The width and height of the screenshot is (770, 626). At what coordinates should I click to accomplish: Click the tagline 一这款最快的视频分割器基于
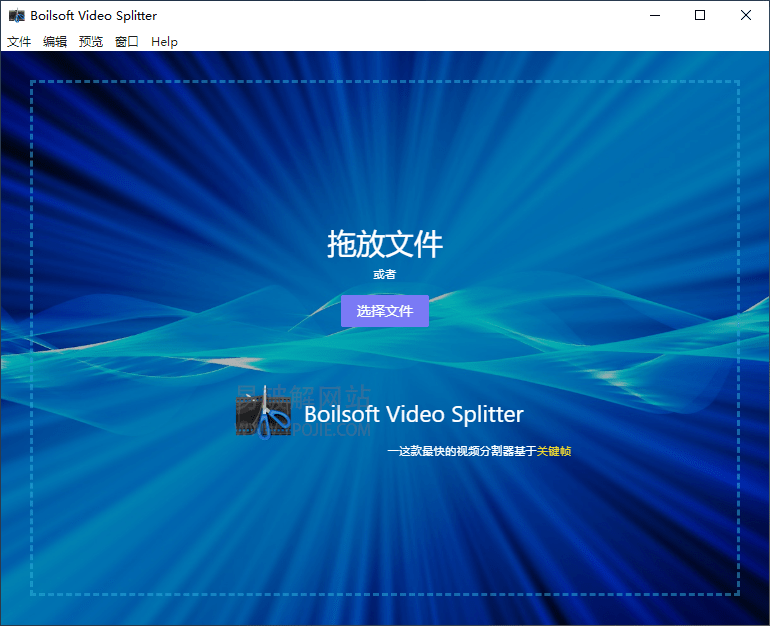(461, 451)
